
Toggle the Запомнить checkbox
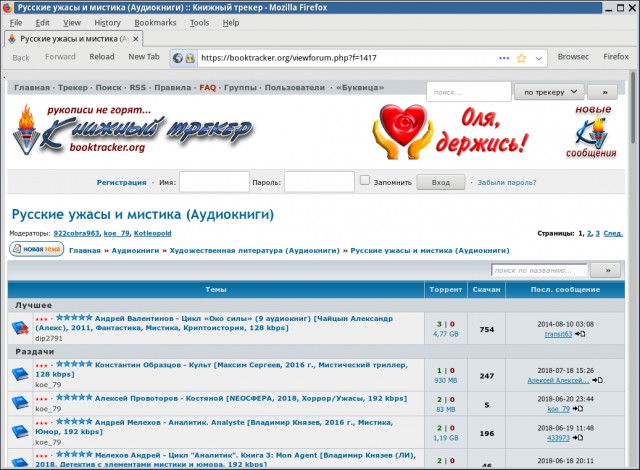(364, 180)
